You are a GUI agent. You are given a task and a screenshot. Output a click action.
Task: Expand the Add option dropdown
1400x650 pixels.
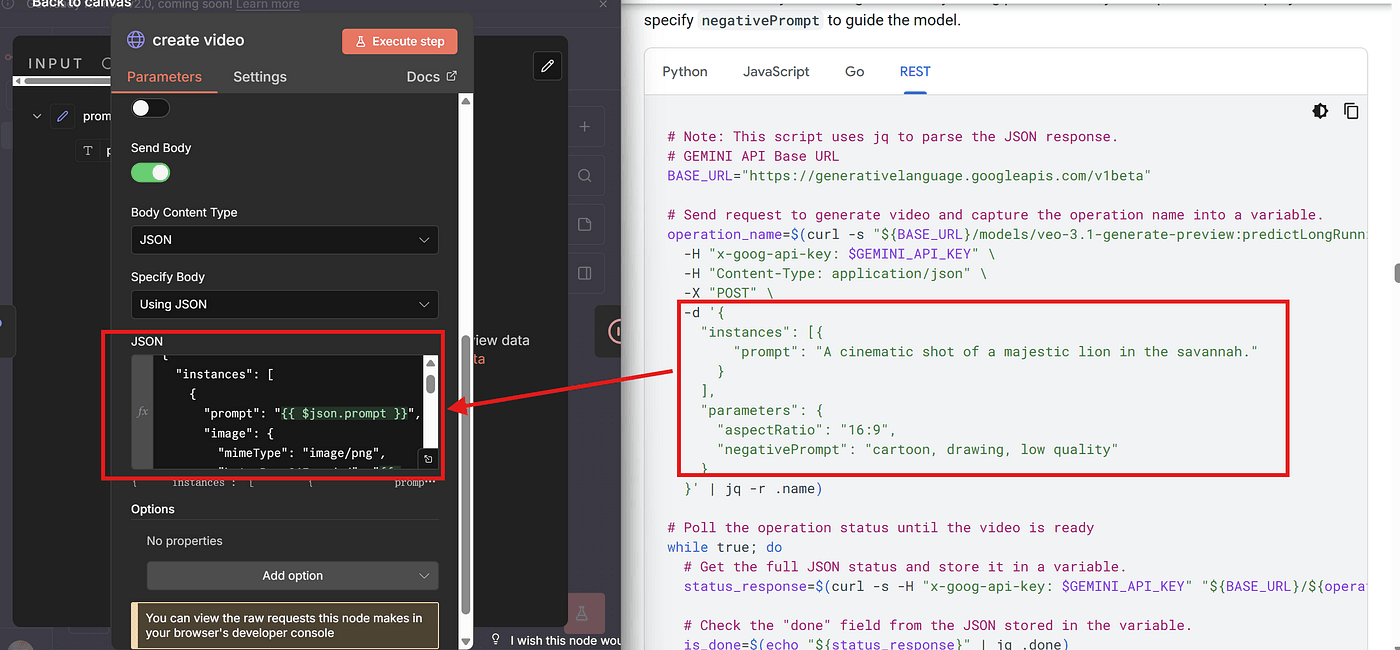(x=292, y=576)
